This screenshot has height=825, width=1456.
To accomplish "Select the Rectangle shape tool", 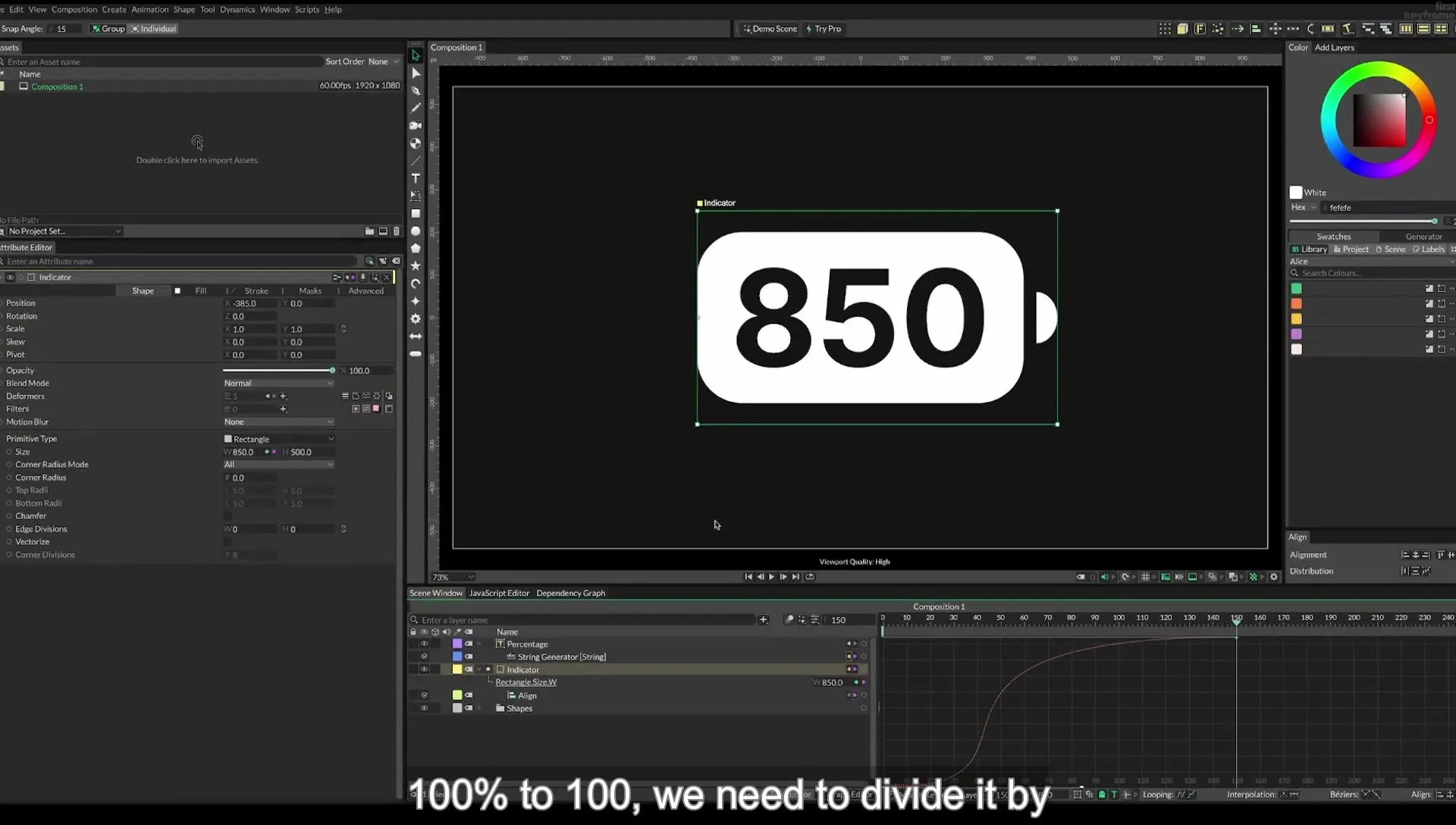I will 416,214.
